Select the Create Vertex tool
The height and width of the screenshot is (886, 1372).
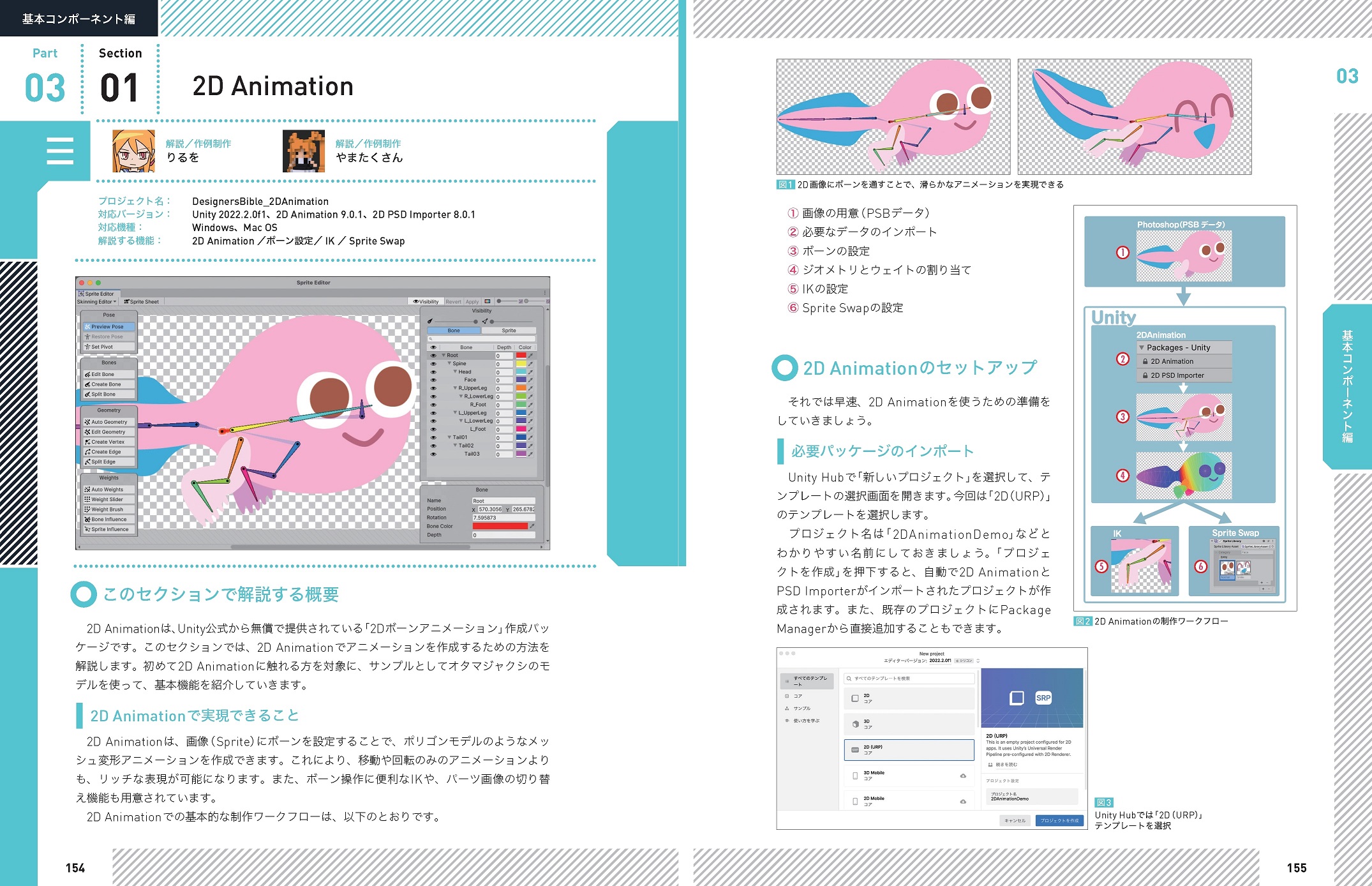tap(108, 442)
